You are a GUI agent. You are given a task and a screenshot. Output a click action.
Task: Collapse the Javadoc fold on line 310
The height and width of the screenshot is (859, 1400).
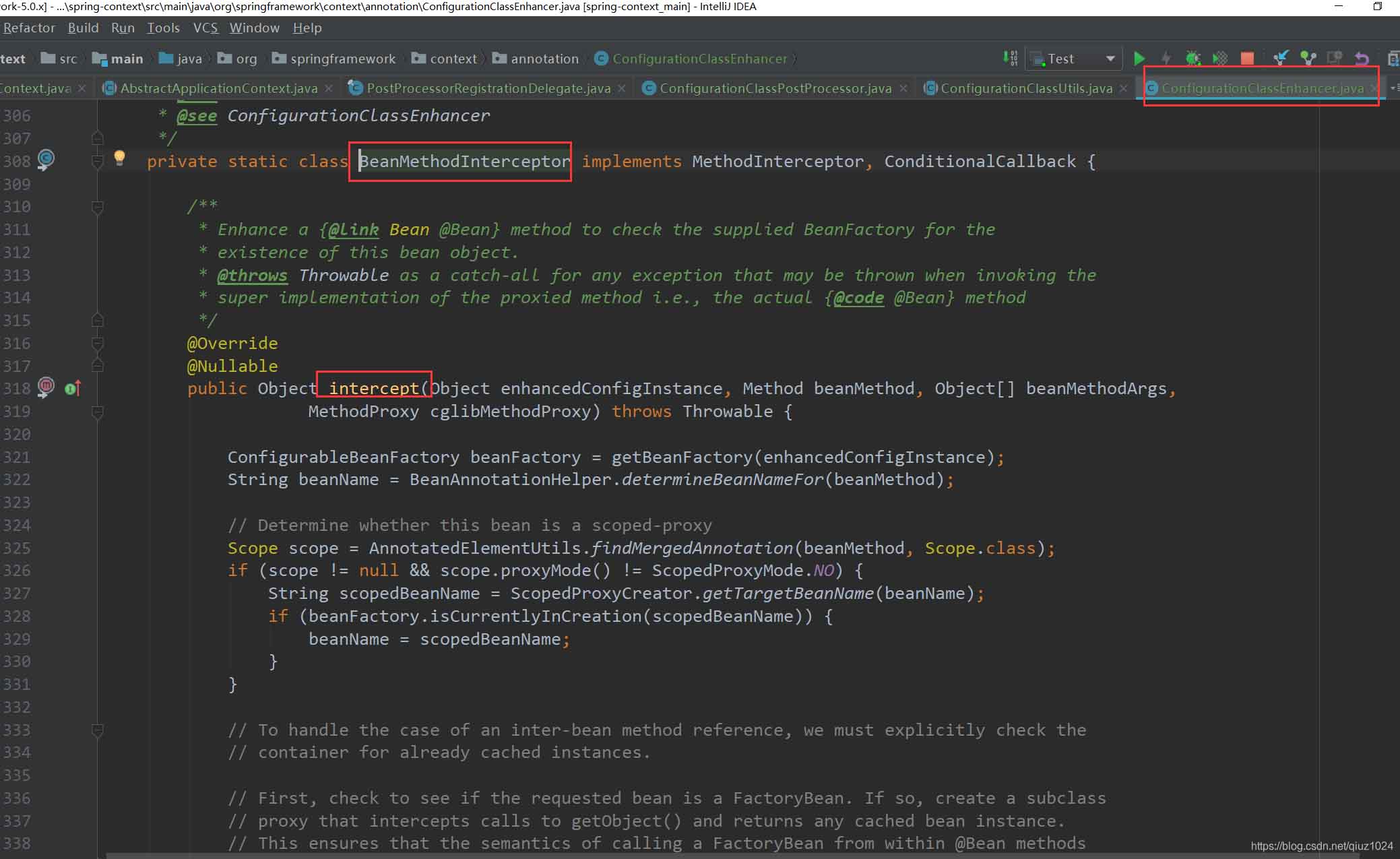98,207
